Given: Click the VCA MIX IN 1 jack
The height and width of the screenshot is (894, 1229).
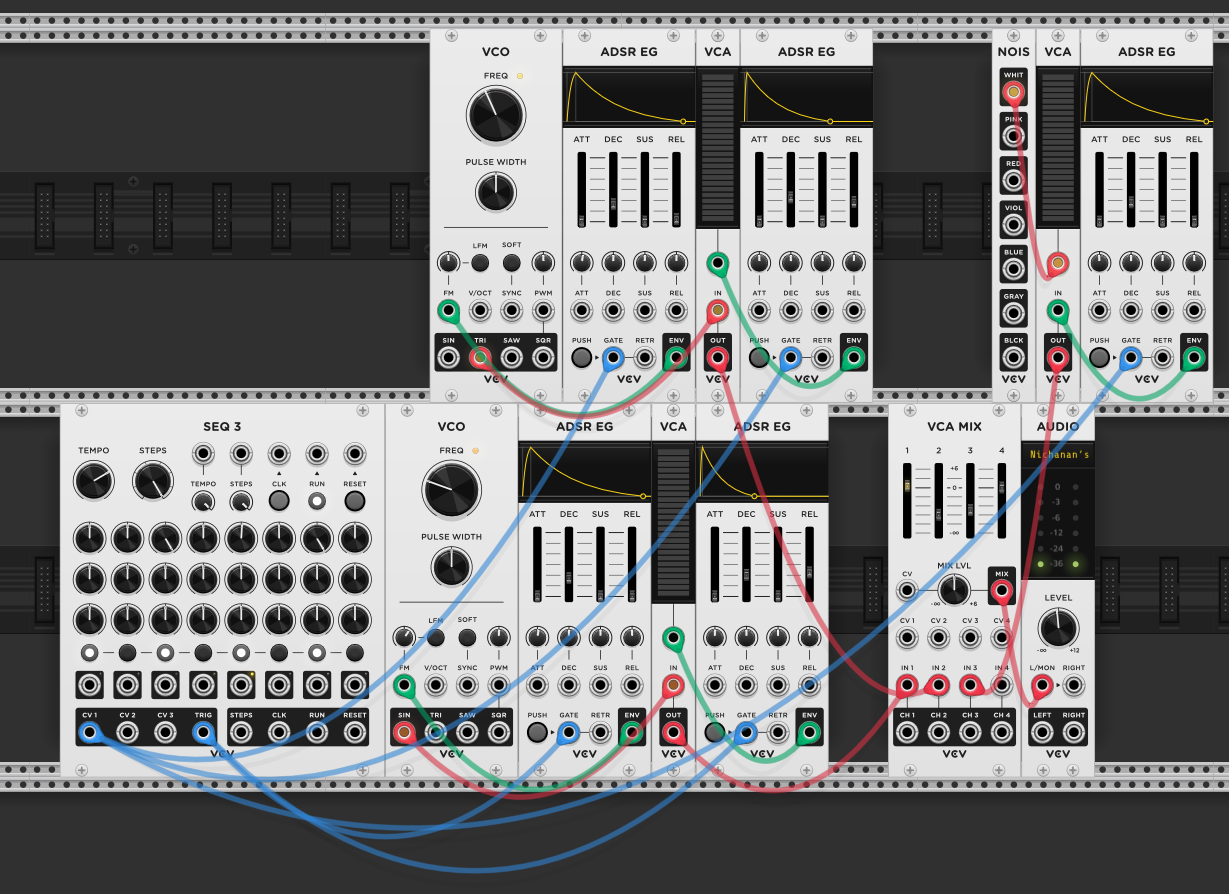Looking at the screenshot, I should click(x=907, y=686).
